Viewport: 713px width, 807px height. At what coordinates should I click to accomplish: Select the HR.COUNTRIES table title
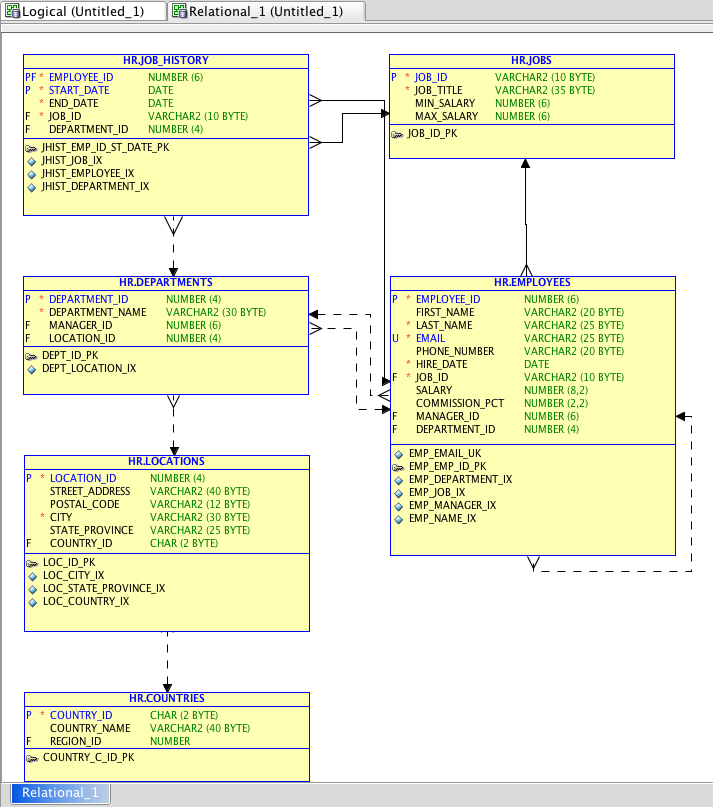167,698
